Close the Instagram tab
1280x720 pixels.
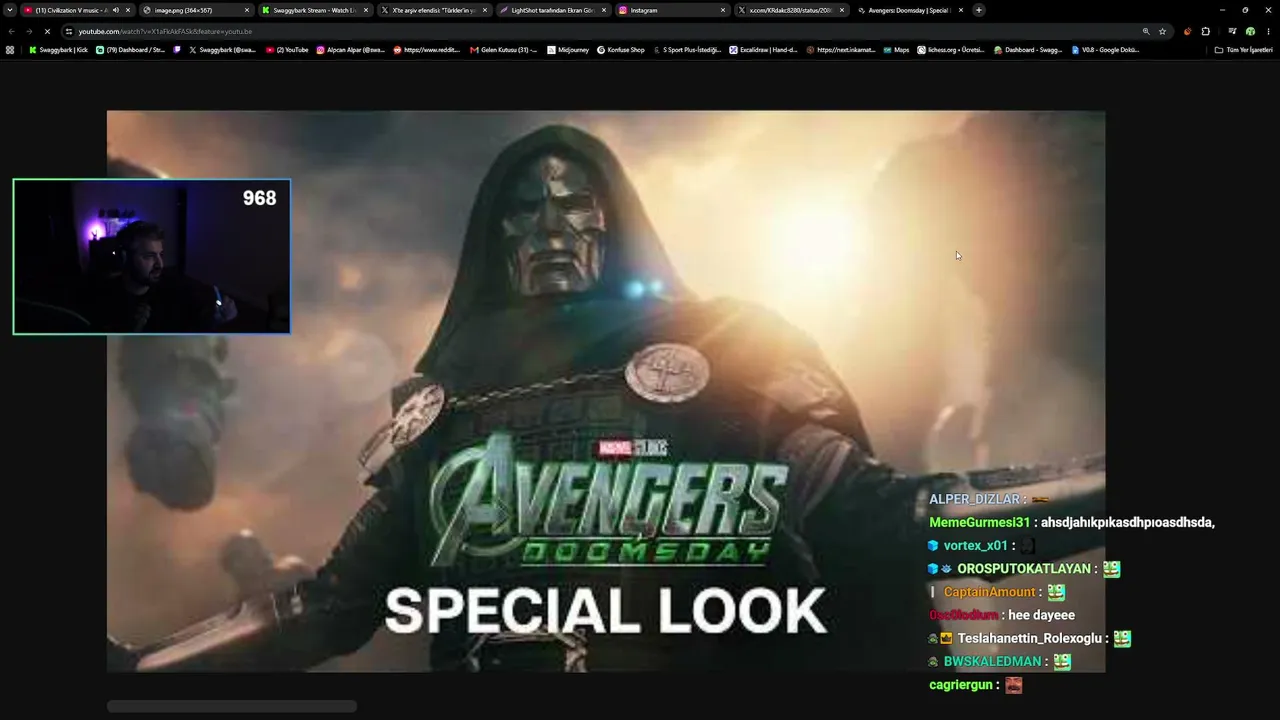pos(723,10)
